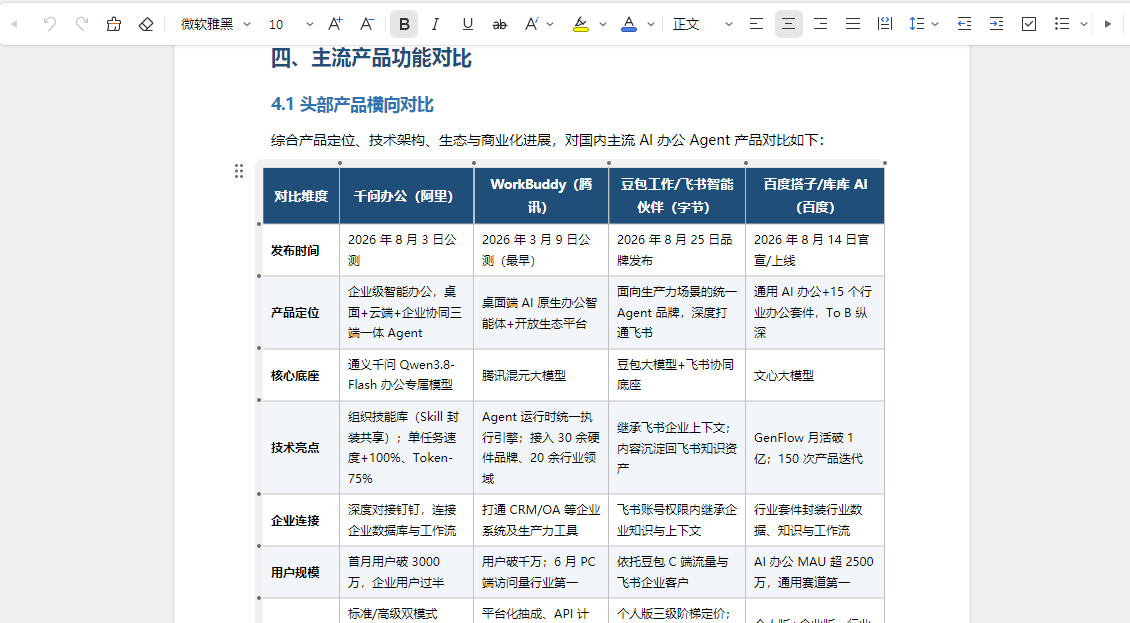The height and width of the screenshot is (623, 1130).
Task: Toggle bold formatting
Action: click(404, 24)
